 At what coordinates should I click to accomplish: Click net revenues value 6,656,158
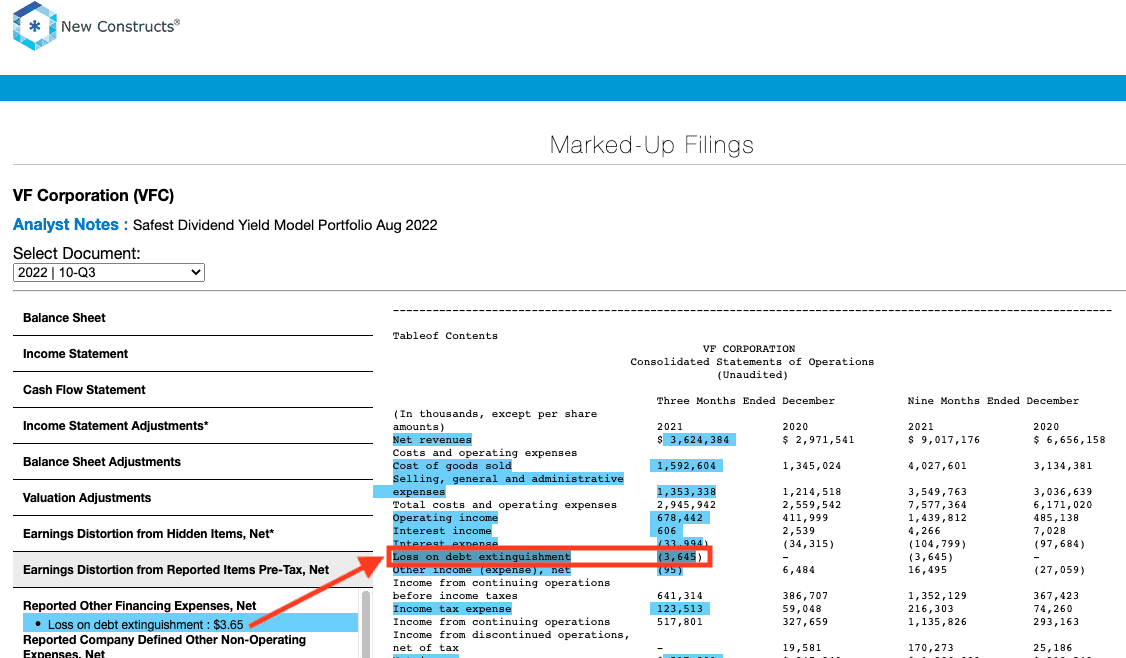[1069, 440]
